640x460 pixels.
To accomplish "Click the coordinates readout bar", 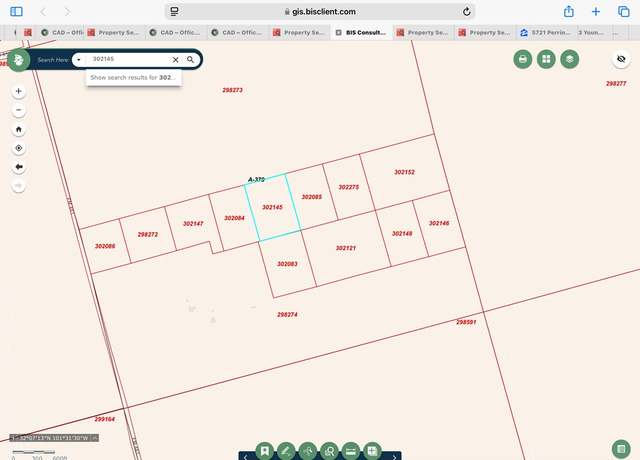I will tap(54, 438).
